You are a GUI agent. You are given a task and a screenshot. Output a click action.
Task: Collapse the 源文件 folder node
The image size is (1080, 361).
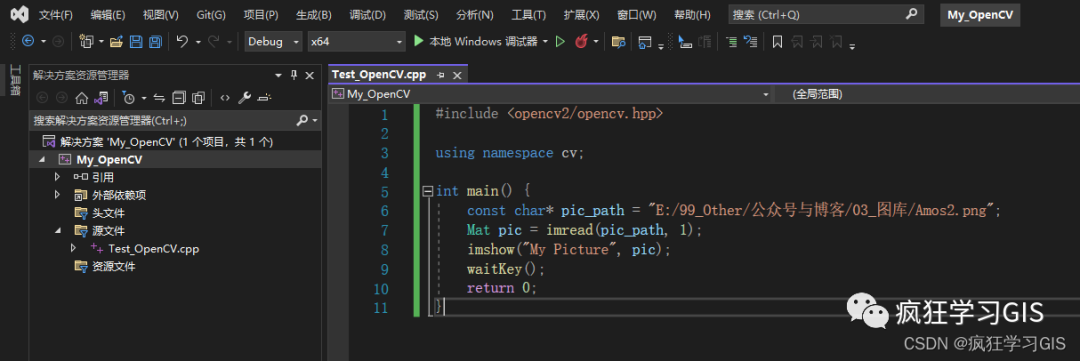58,231
